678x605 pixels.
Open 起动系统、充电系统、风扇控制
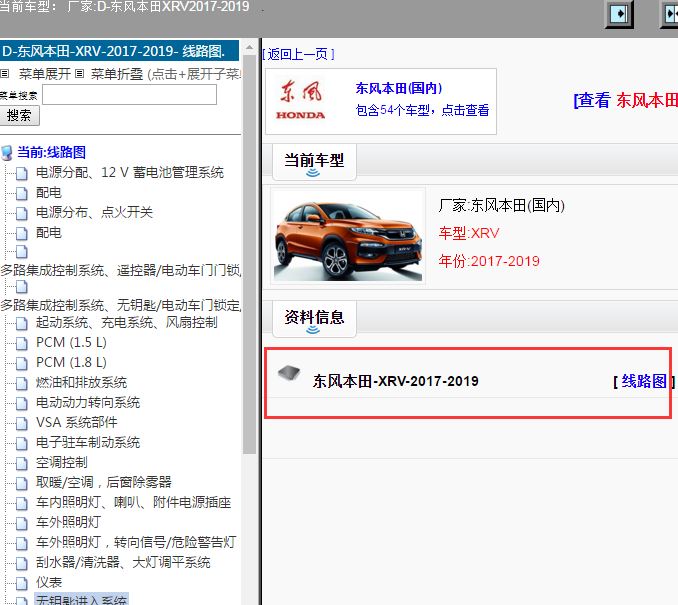pos(126,323)
